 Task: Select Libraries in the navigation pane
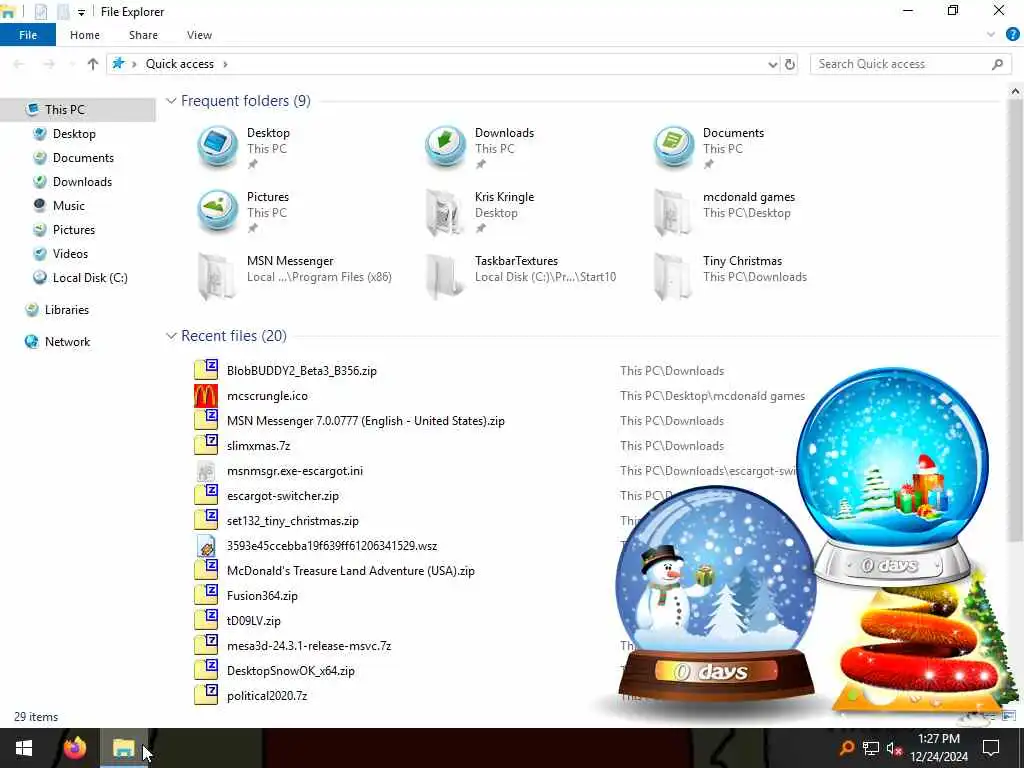click(67, 310)
